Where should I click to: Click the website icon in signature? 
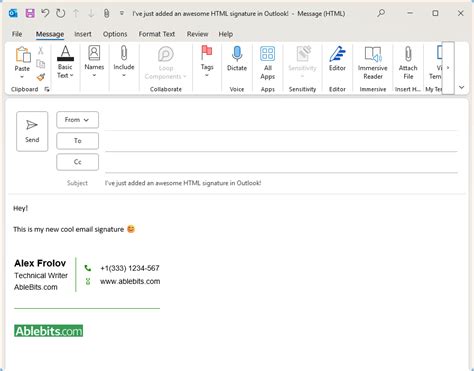pyautogui.click(x=88, y=281)
